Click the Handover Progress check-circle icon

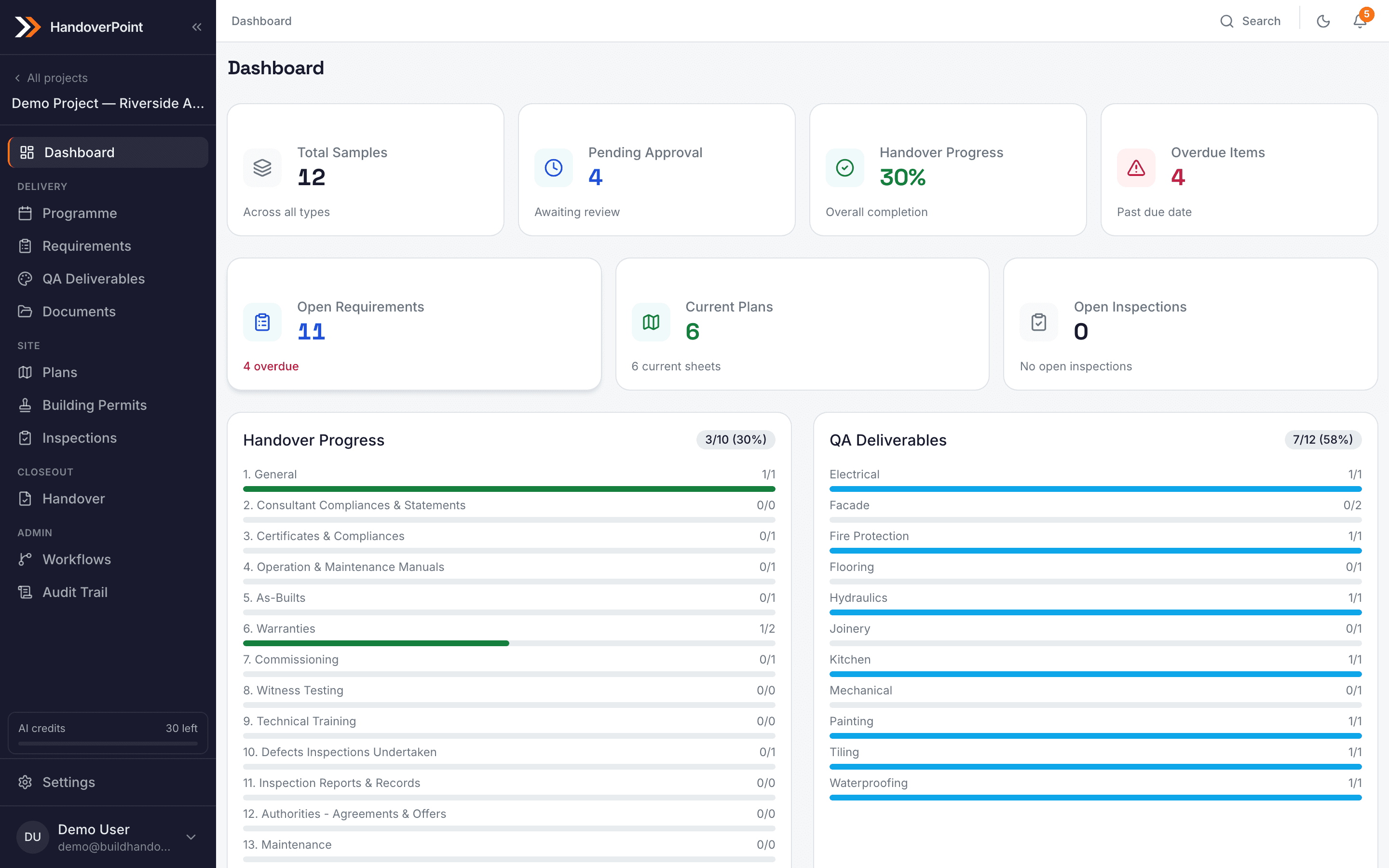pyautogui.click(x=845, y=168)
